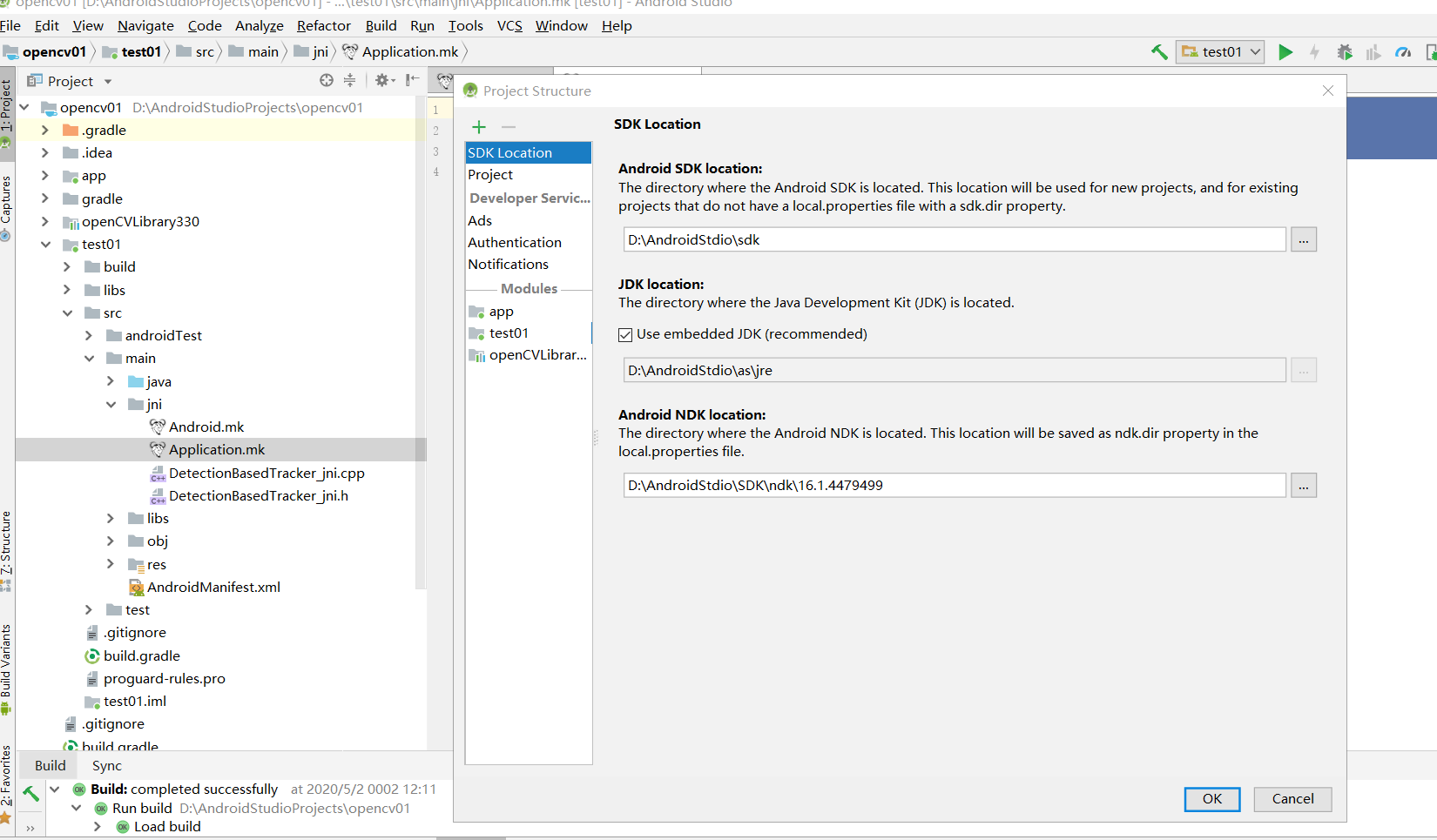
Task: Click Android NDK location text field
Action: 955,485
